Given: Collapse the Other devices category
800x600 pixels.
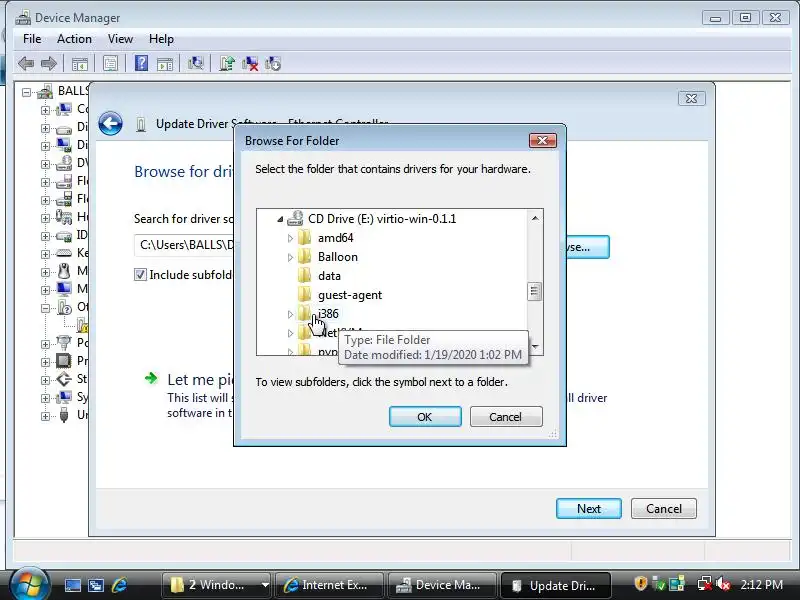Looking at the screenshot, I should tap(45, 308).
